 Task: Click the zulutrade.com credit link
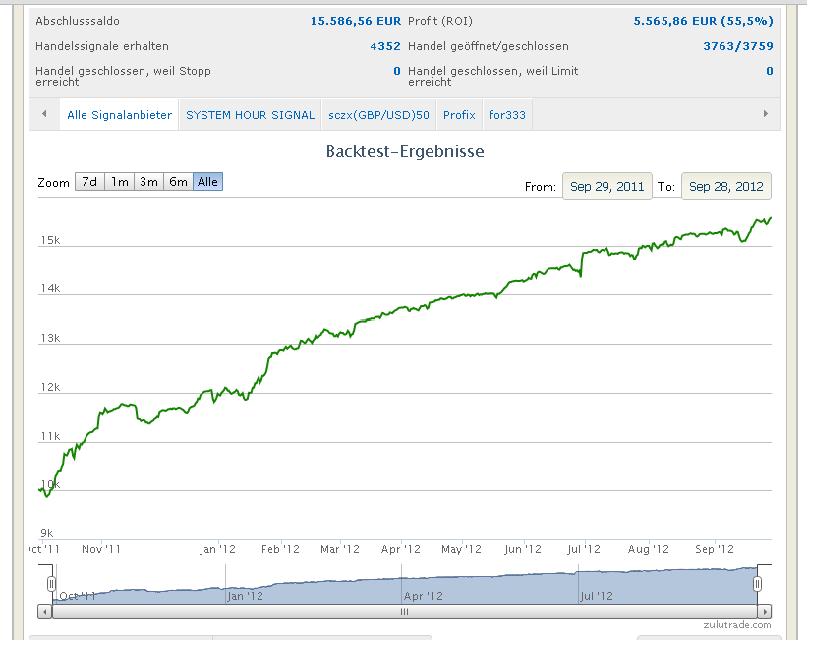click(737, 625)
